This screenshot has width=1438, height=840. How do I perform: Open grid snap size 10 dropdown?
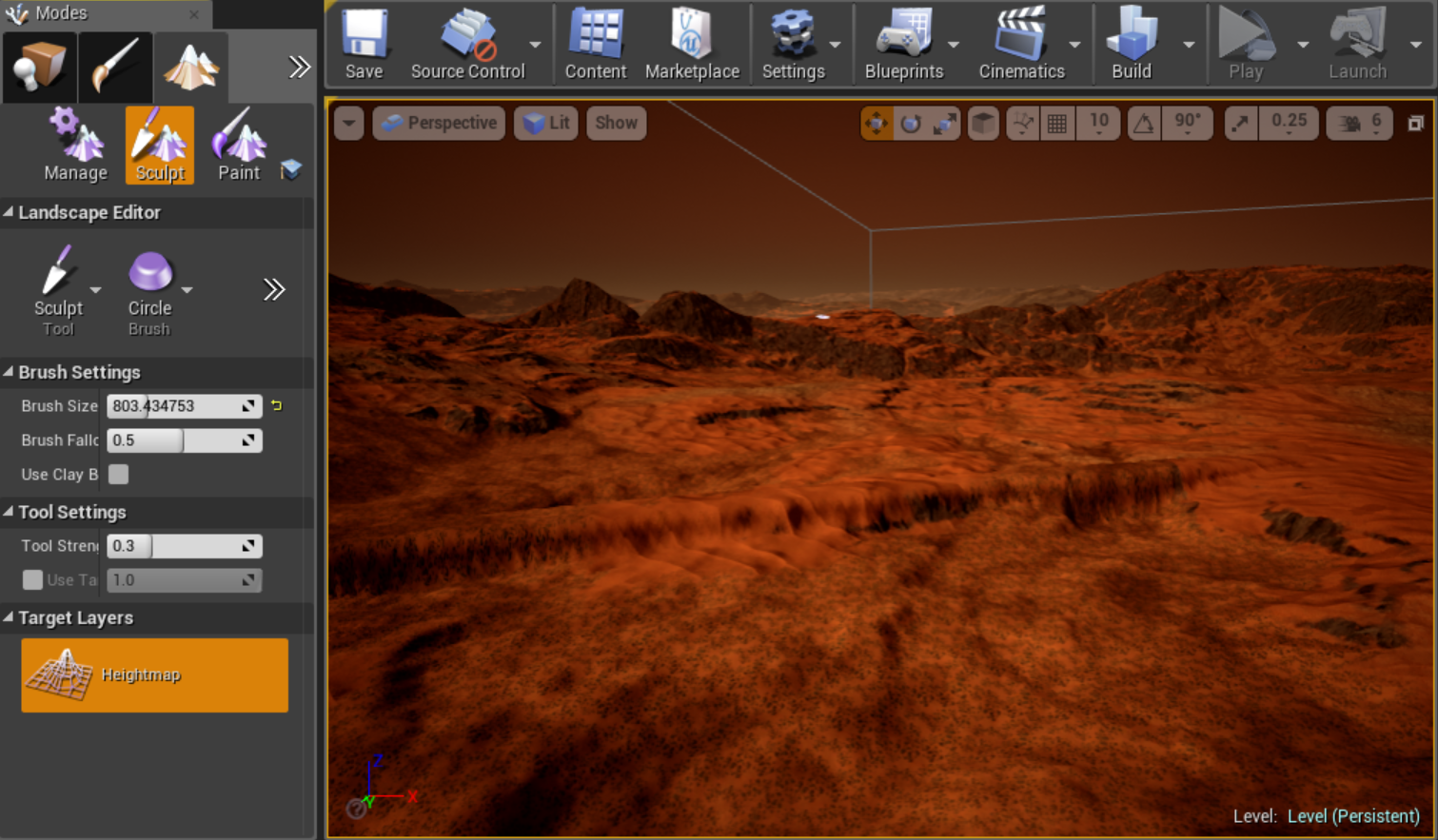coord(1099,123)
